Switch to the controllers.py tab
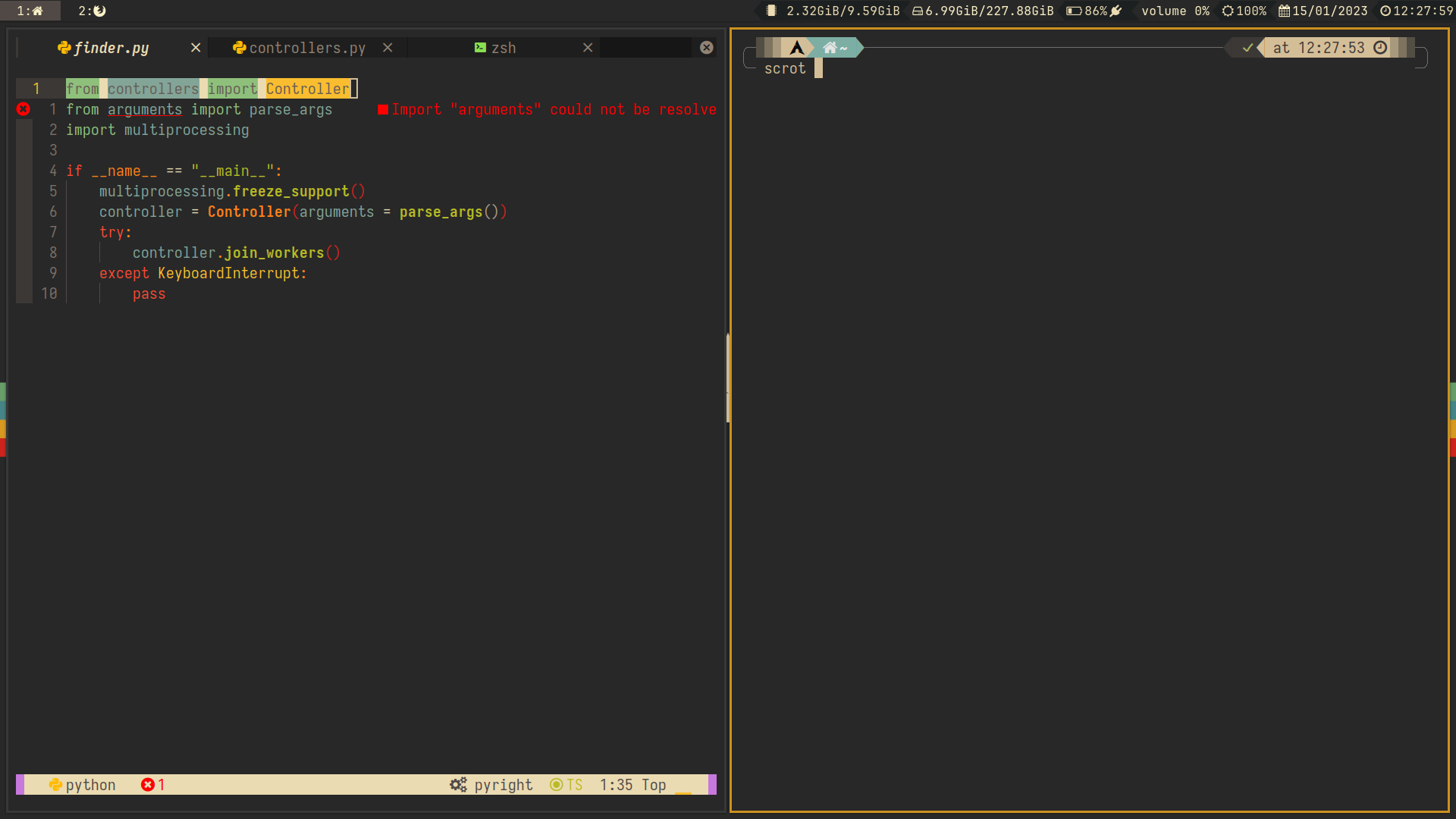 (306, 48)
